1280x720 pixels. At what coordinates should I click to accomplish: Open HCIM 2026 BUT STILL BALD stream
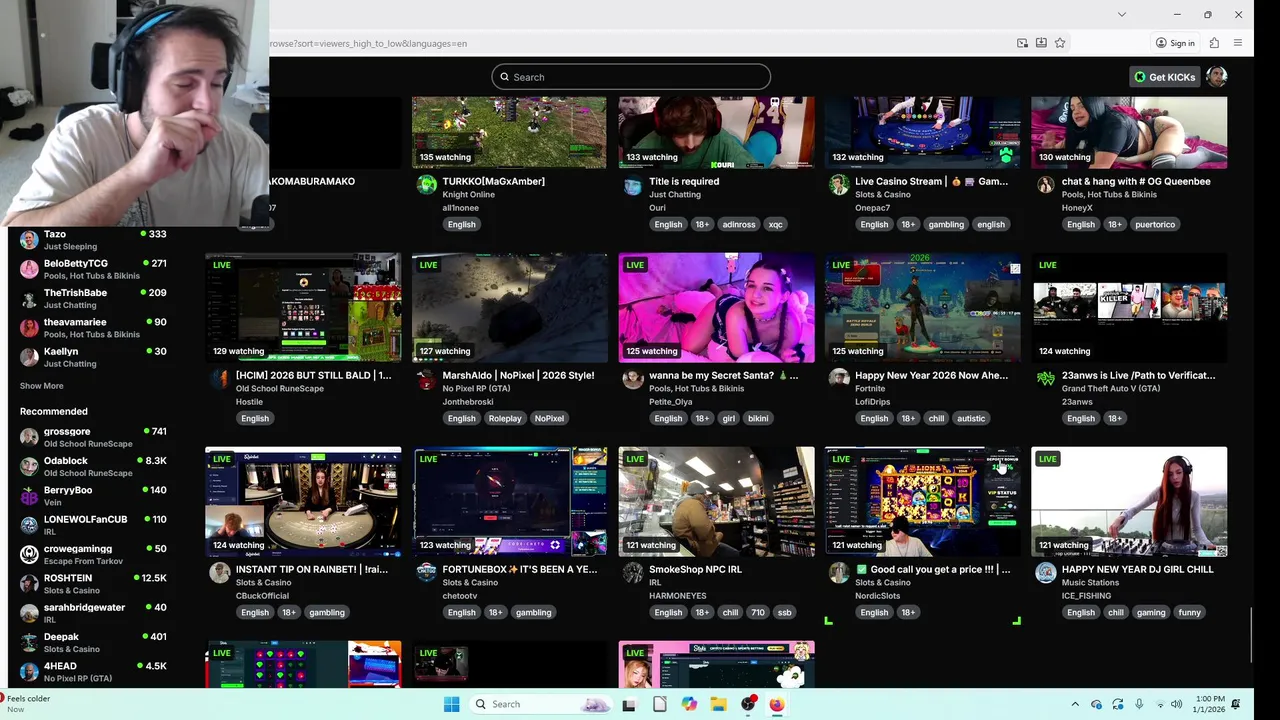tap(303, 307)
